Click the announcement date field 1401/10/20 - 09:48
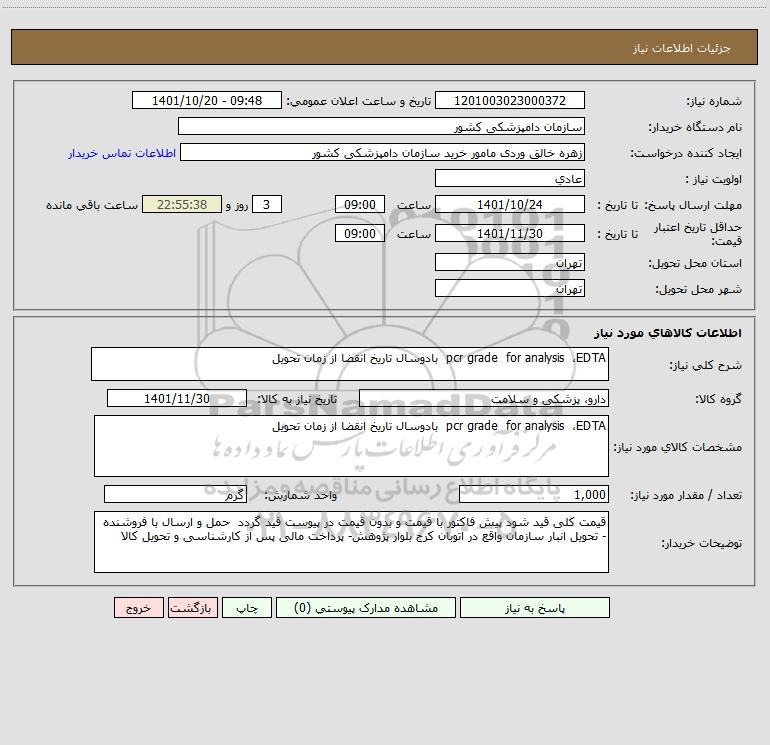Viewport: 770px width, 745px height. coord(207,100)
